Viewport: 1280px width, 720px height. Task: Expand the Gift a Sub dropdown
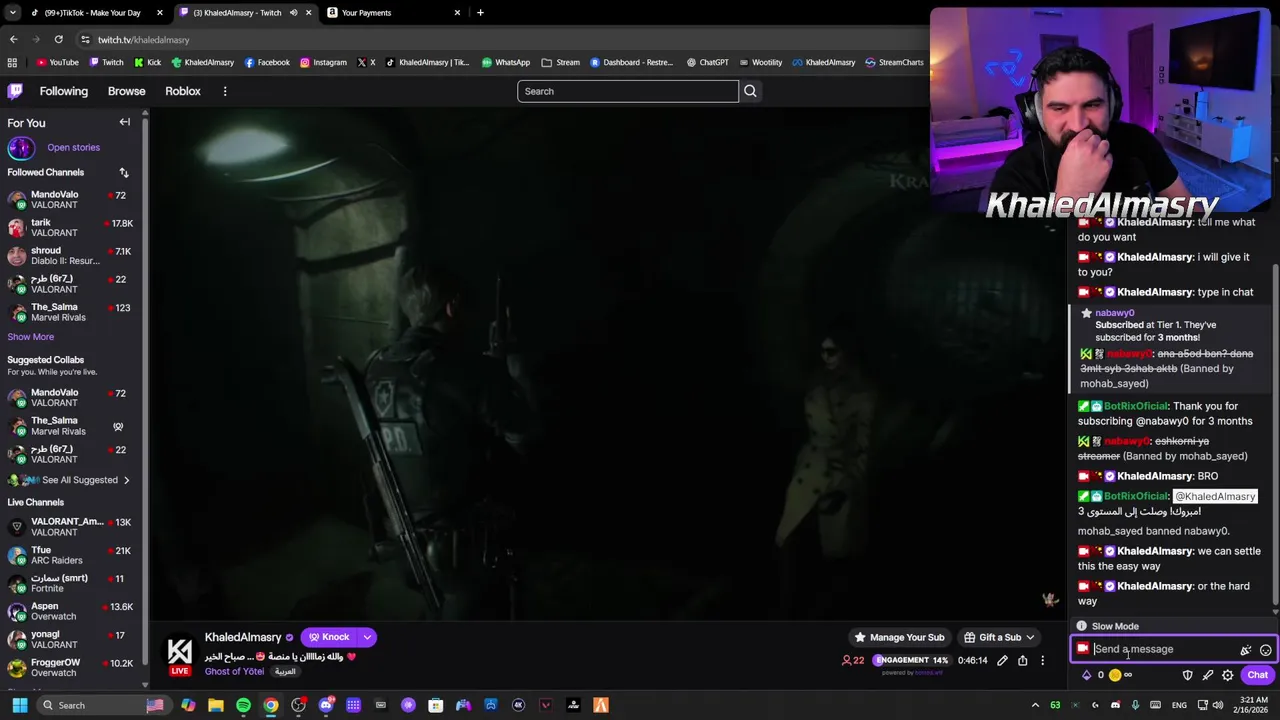tap(1030, 637)
